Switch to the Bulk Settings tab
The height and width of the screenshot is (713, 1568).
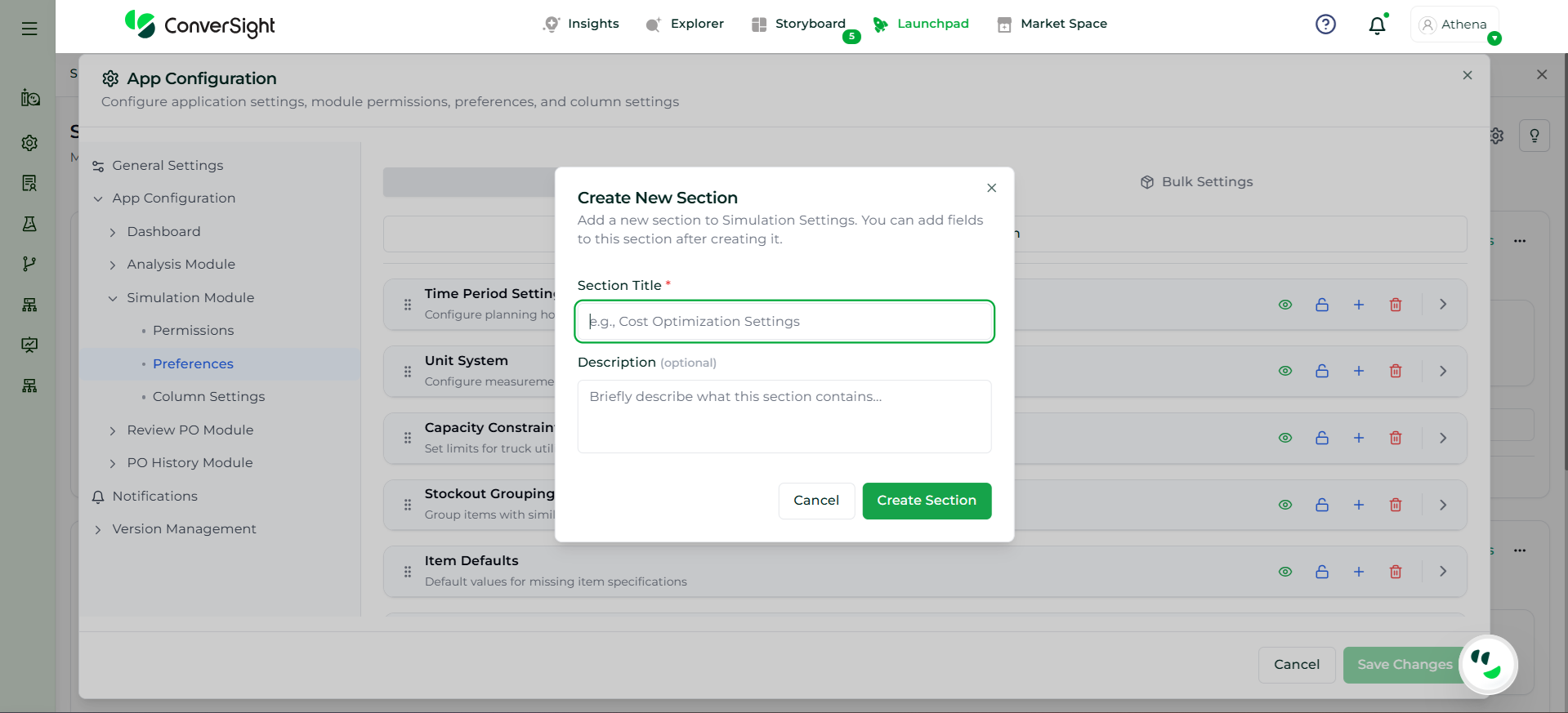pyautogui.click(x=1196, y=182)
